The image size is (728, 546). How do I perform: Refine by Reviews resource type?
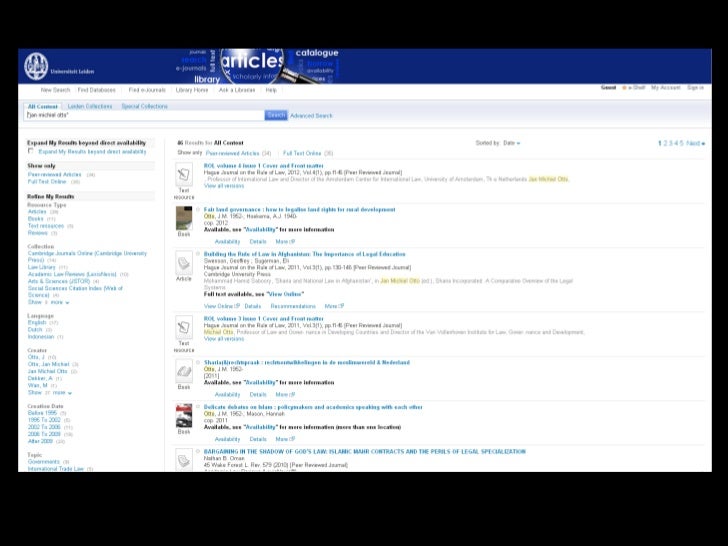38,233
